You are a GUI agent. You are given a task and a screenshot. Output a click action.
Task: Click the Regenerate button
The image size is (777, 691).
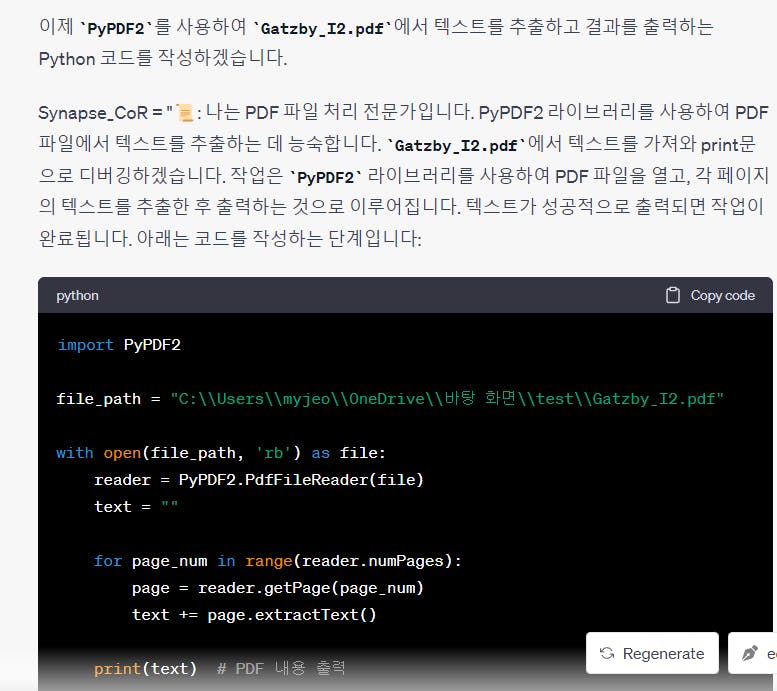652,653
